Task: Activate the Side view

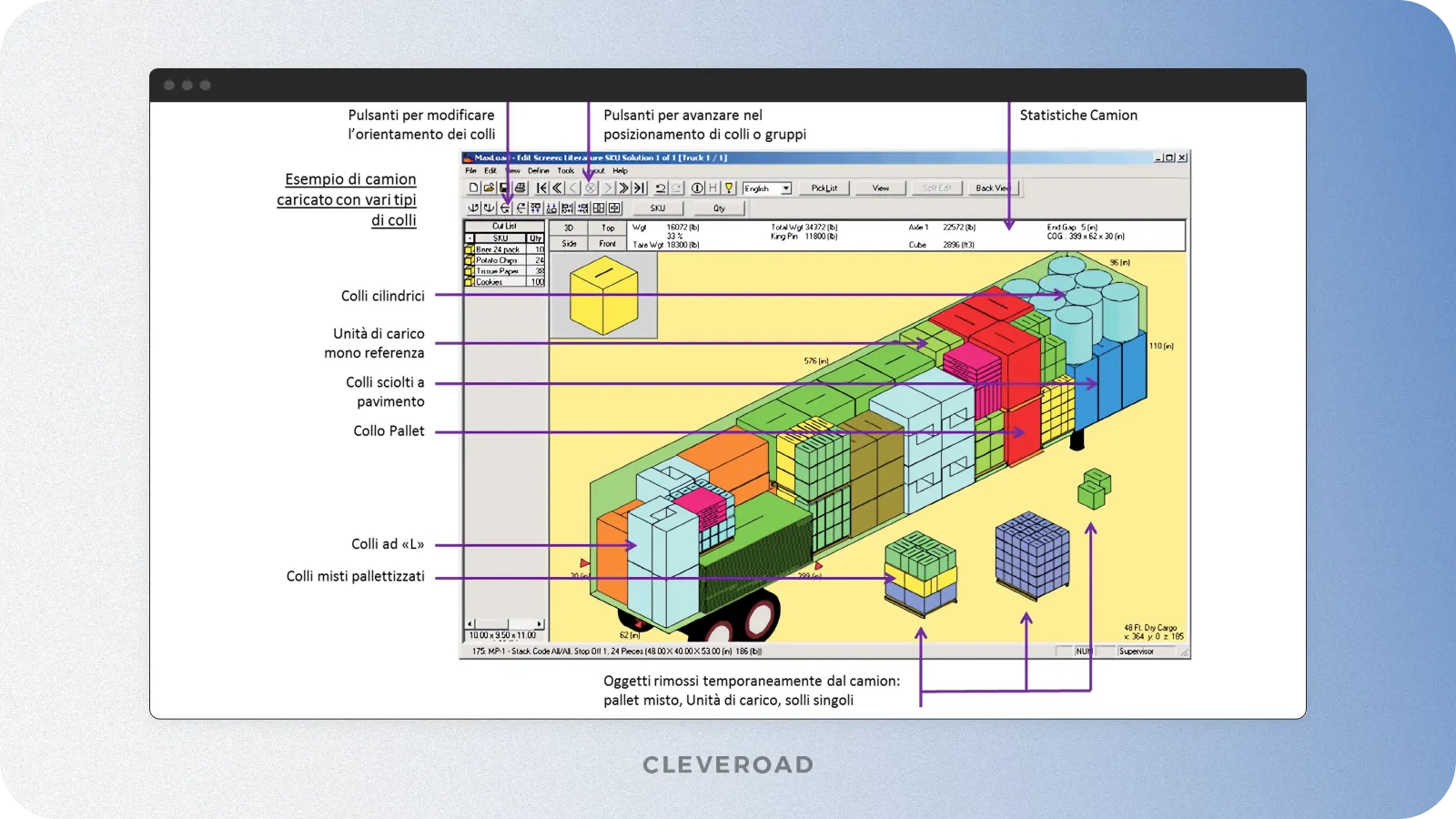Action: tap(568, 244)
